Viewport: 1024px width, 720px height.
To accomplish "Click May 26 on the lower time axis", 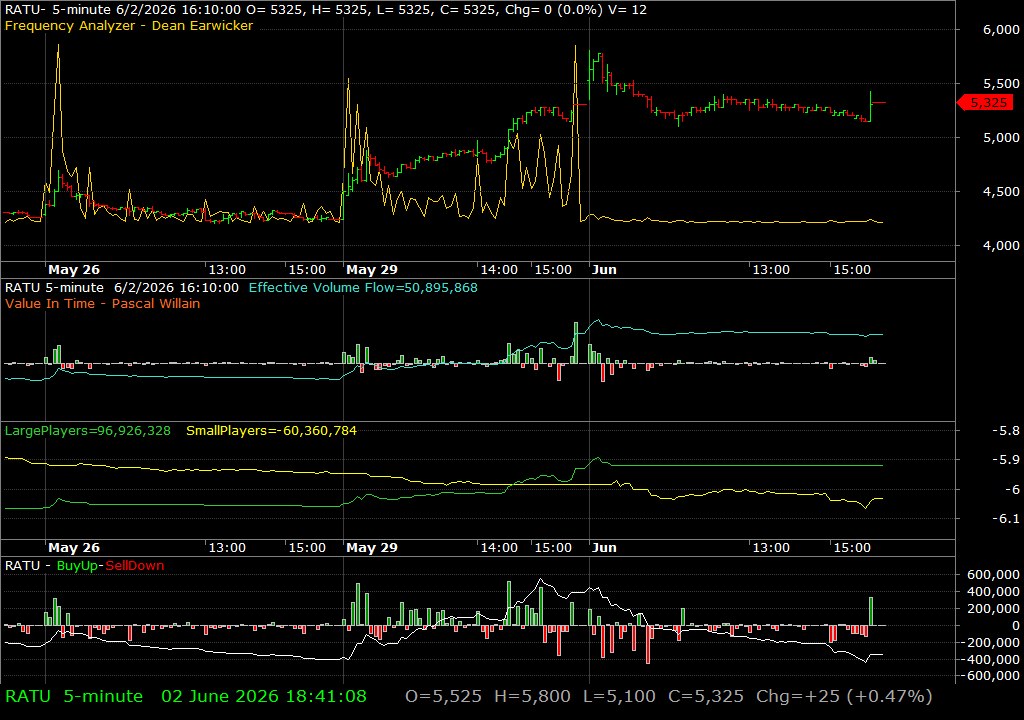I will tap(74, 548).
